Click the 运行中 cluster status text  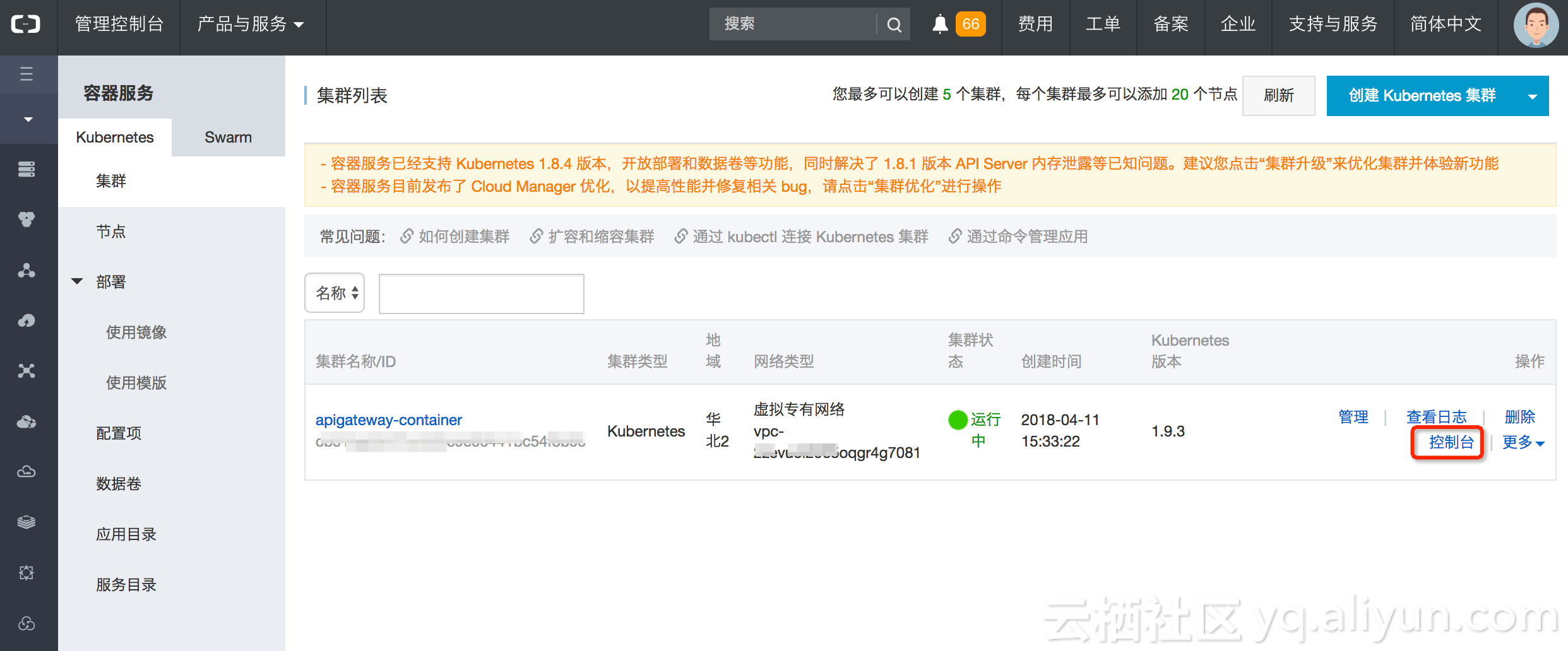(985, 430)
